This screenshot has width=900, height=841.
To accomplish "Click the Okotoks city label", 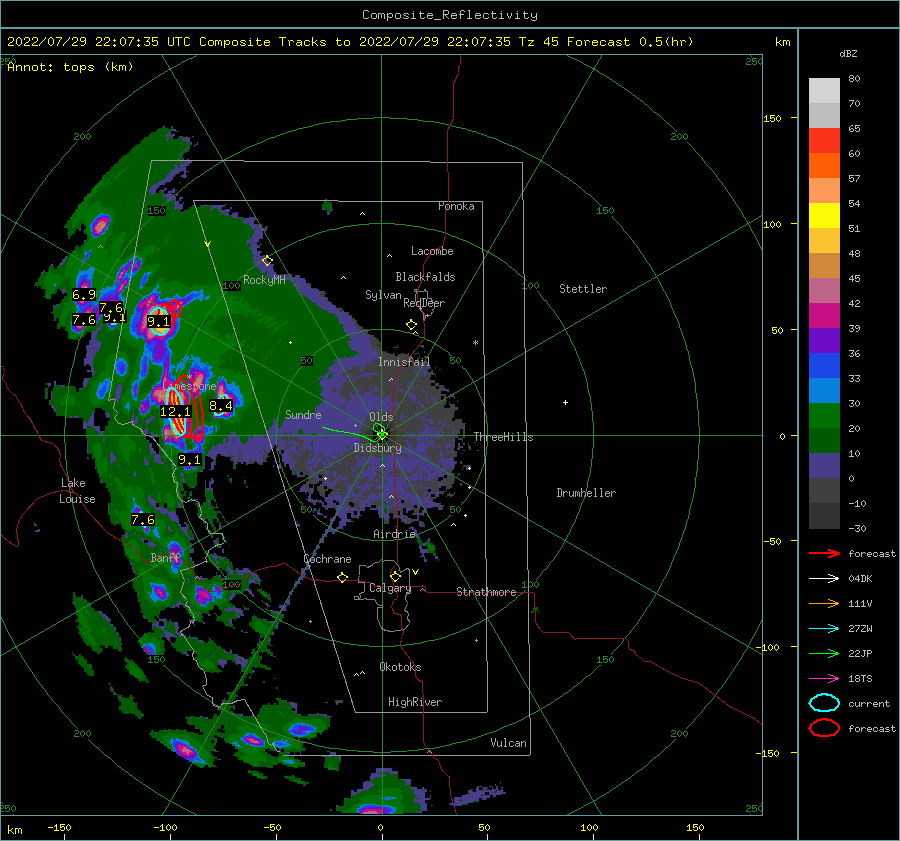I will [400, 667].
